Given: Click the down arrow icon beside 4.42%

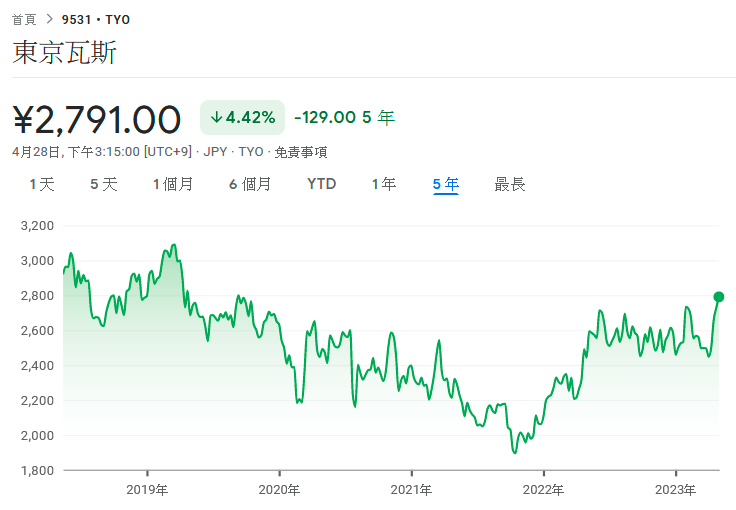Looking at the screenshot, I should point(216,117).
